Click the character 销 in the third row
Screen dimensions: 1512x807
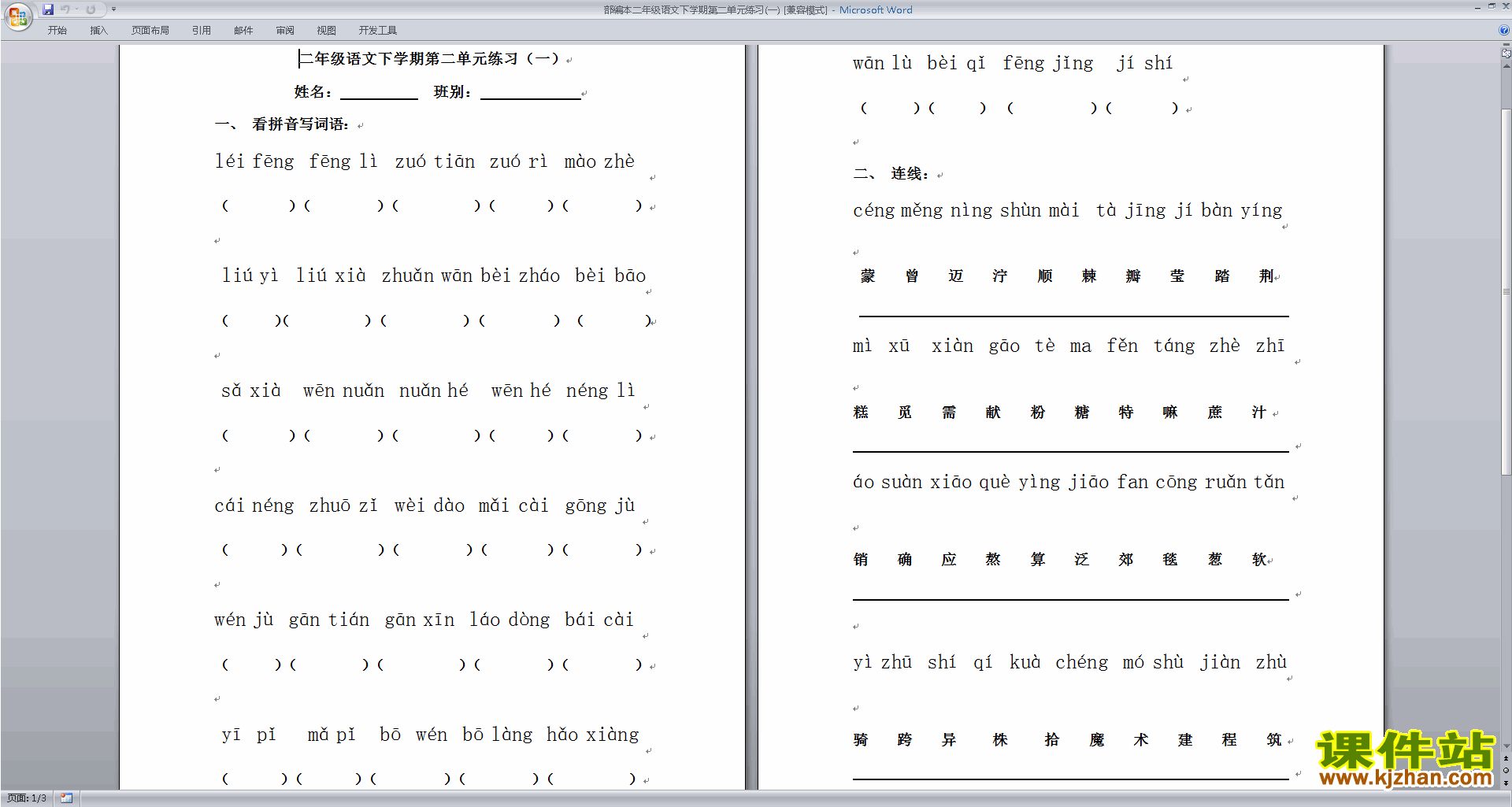coord(861,560)
